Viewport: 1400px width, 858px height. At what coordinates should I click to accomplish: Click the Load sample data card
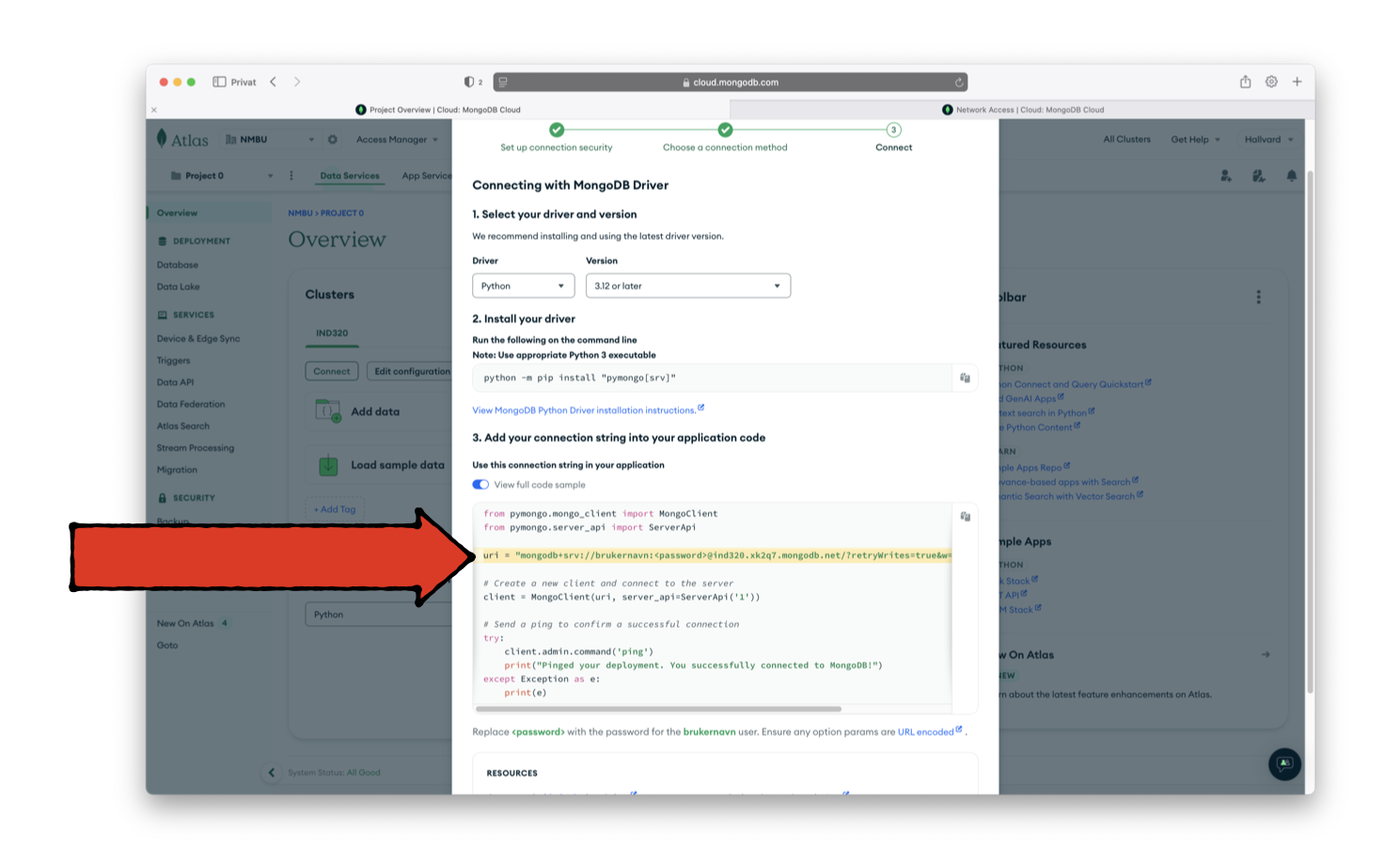(379, 465)
